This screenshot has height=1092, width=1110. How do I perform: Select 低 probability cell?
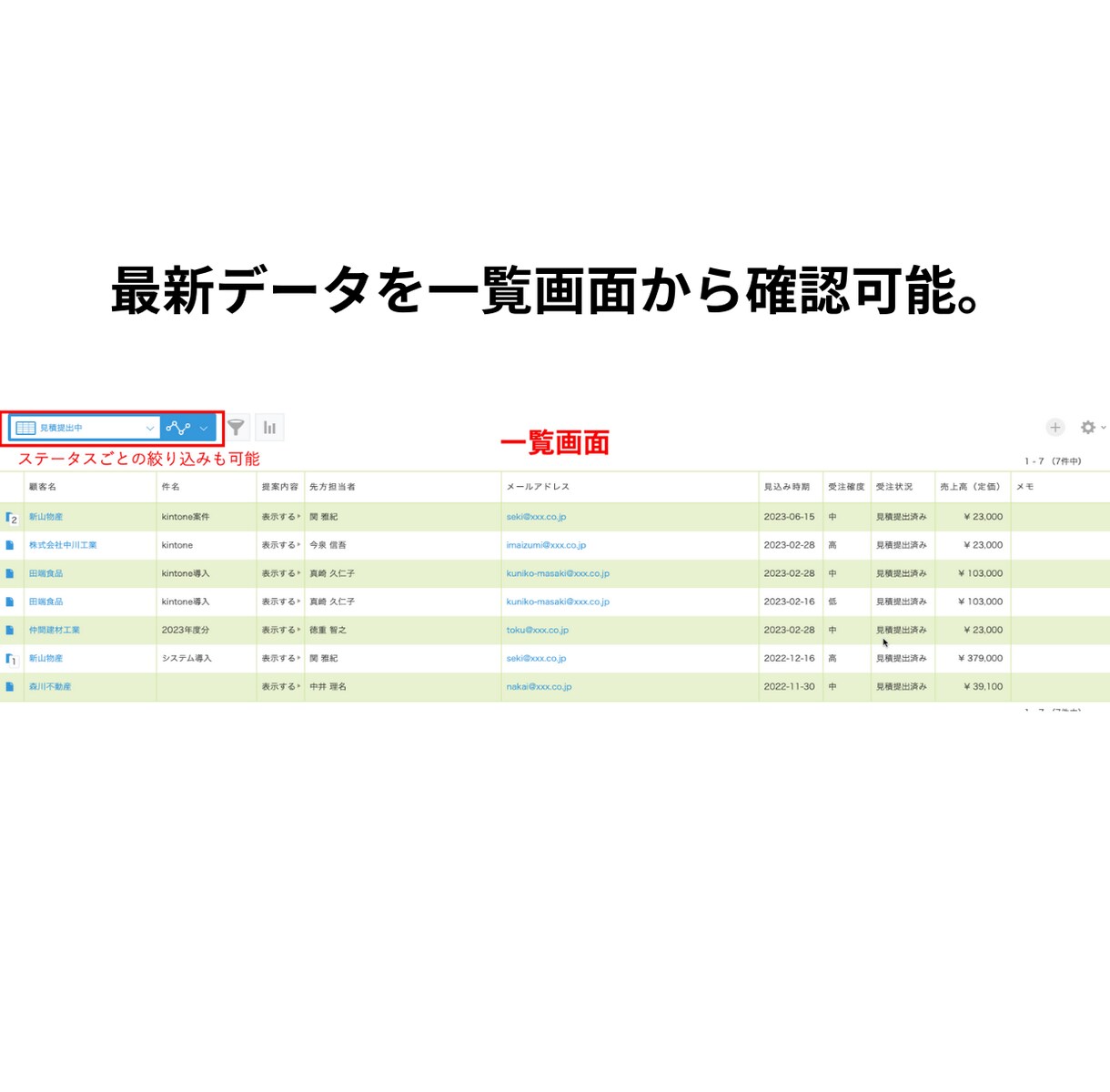pyautogui.click(x=832, y=602)
